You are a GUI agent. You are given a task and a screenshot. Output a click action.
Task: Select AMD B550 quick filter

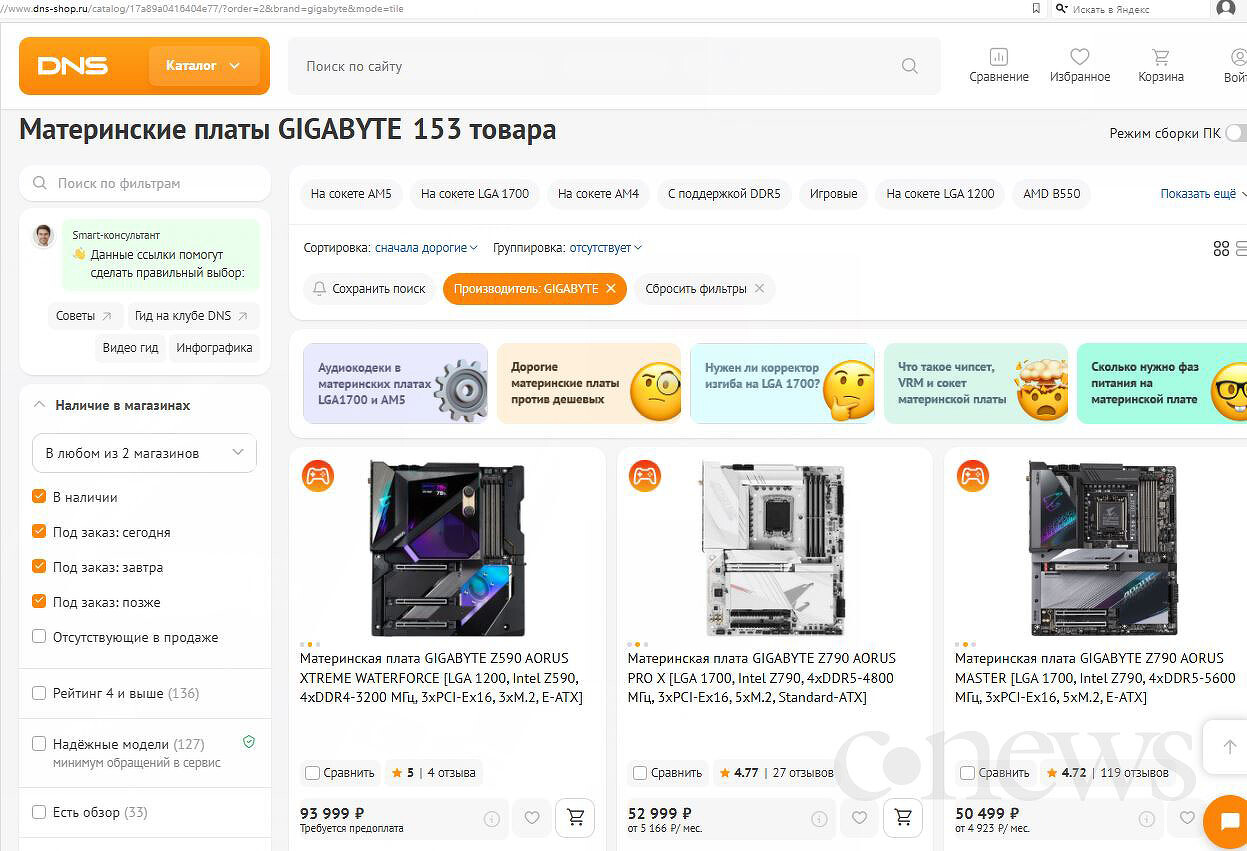[1052, 194]
